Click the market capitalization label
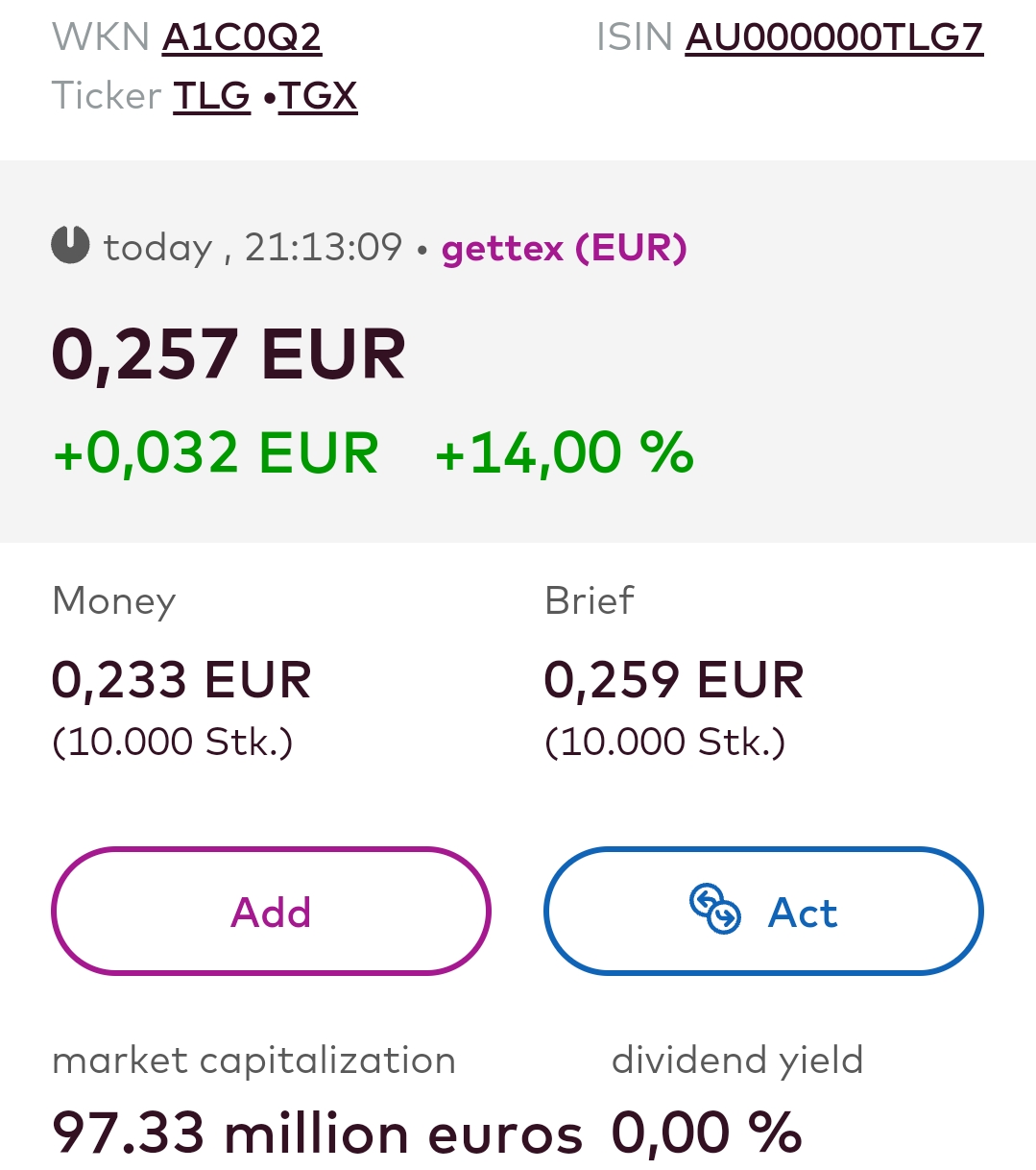The image size is (1036, 1170). pos(254,1061)
